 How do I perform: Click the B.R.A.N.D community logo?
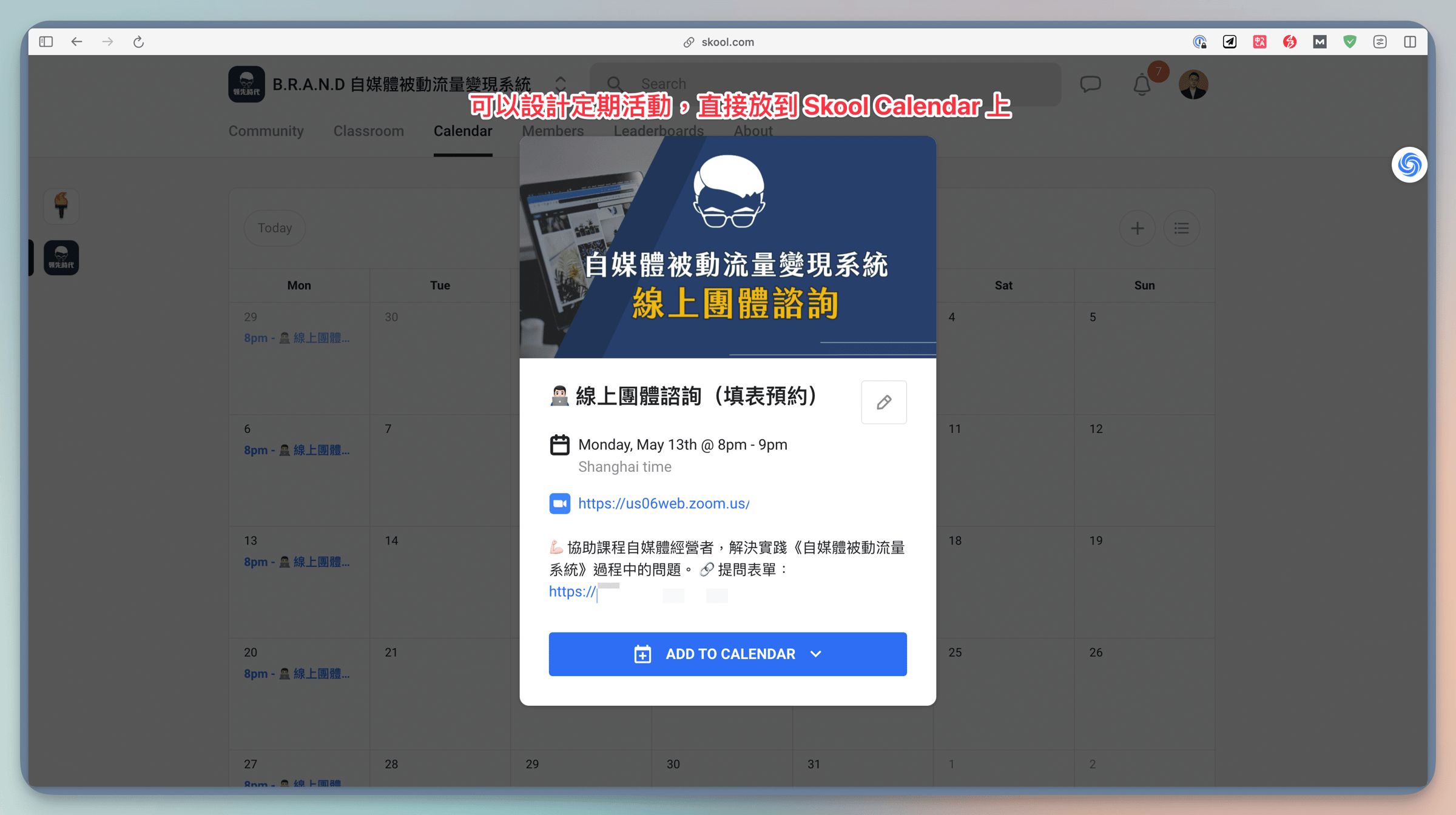click(x=246, y=84)
